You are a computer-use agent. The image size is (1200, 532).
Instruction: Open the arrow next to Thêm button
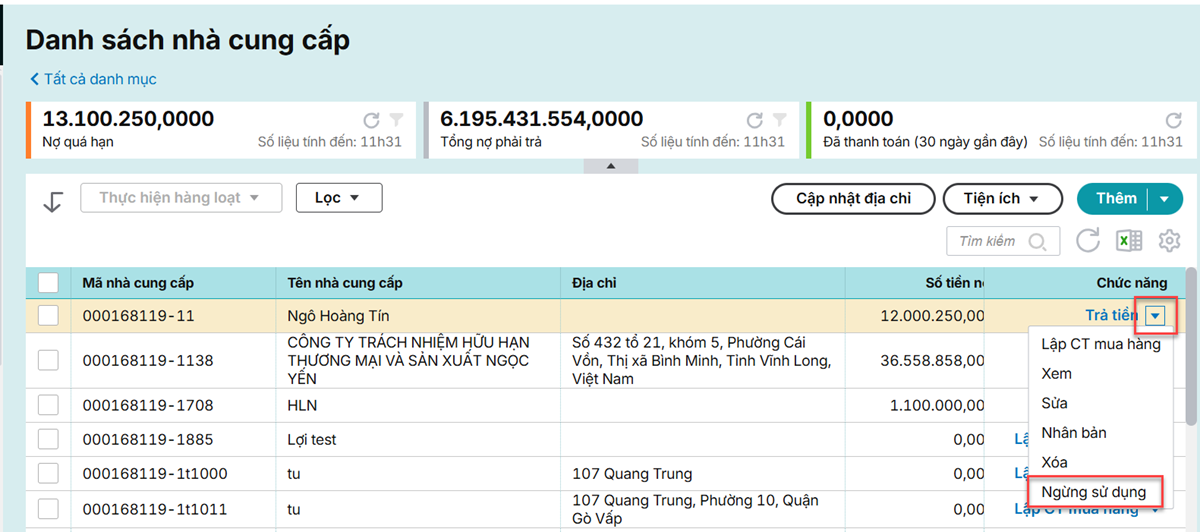1164,199
